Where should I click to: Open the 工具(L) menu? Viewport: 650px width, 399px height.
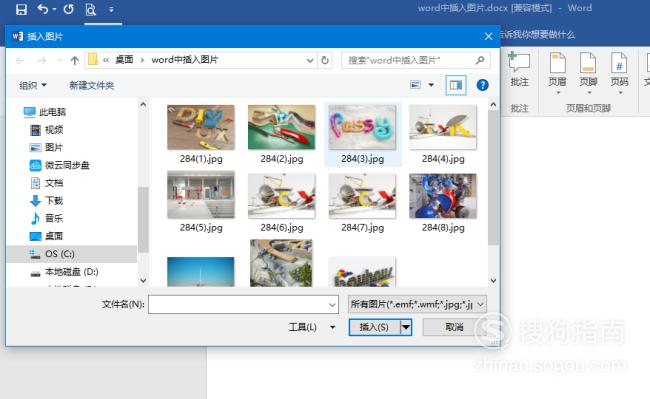tap(312, 327)
